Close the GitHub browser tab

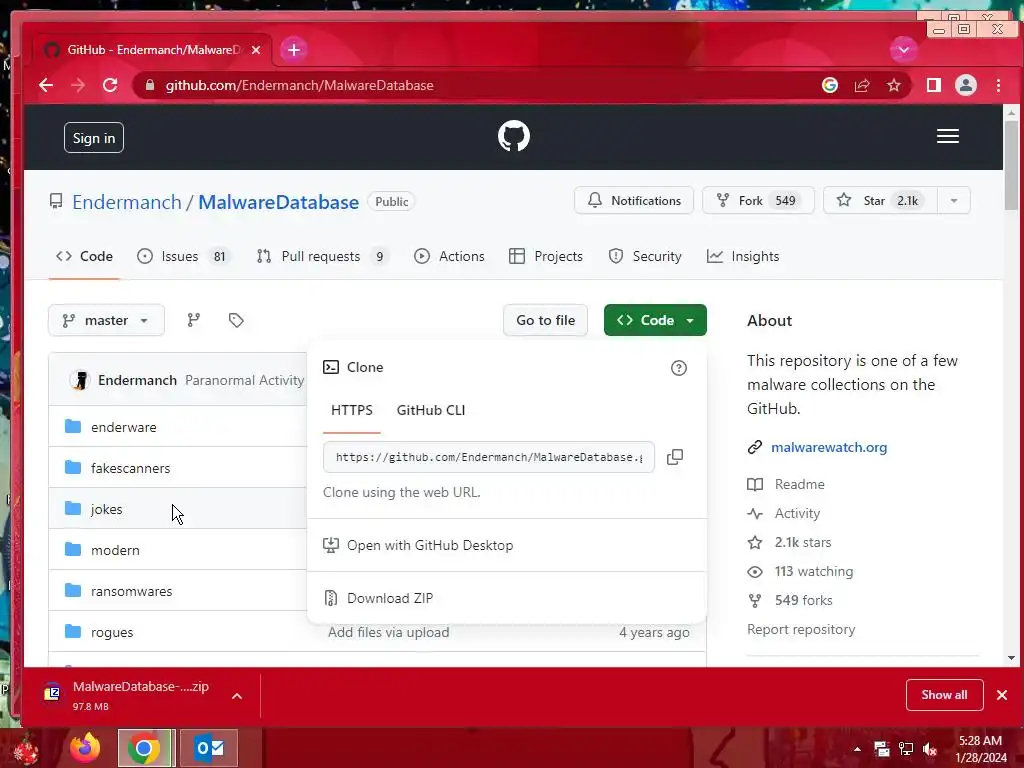(256, 50)
